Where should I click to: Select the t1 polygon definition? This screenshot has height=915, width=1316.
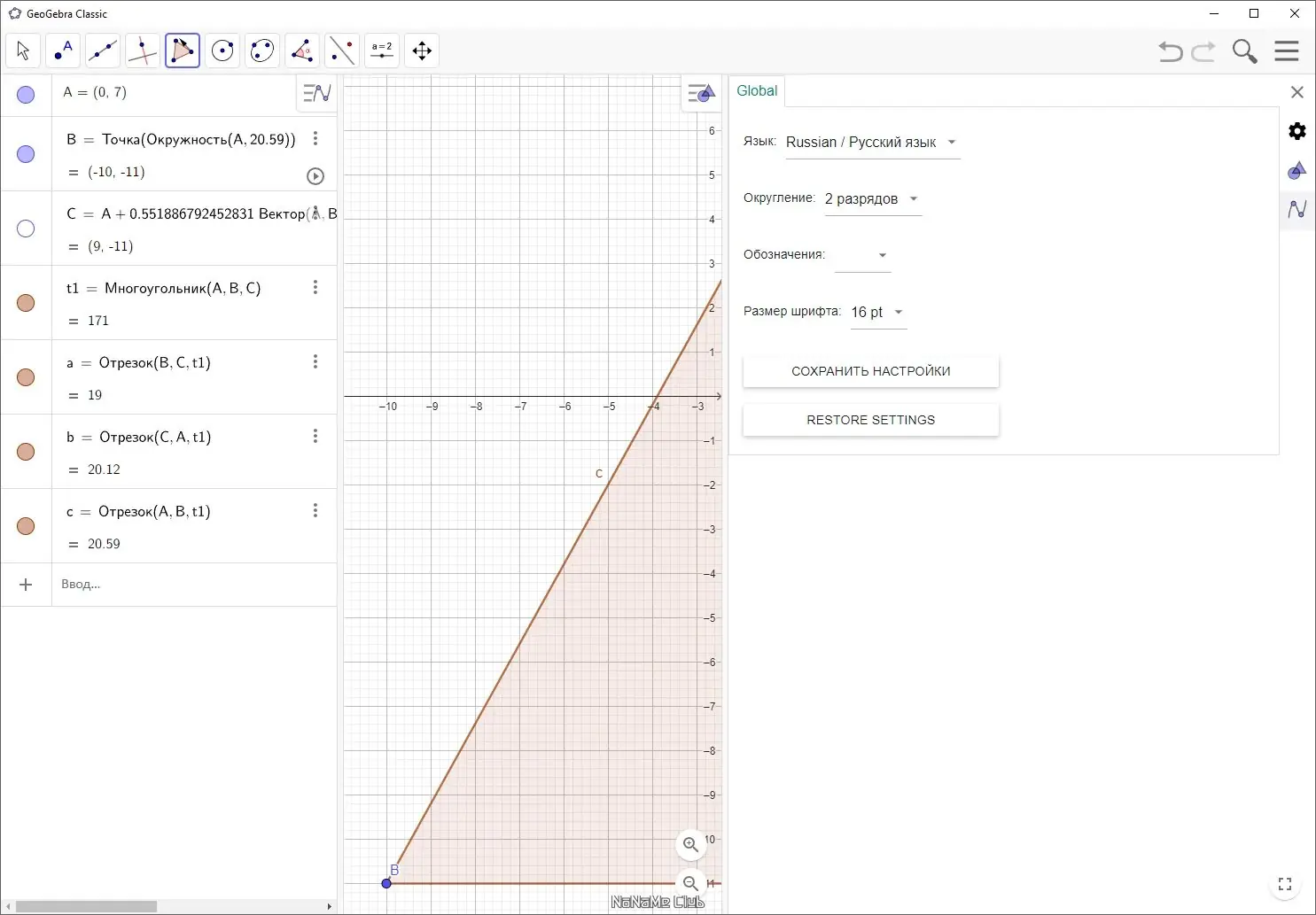[x=164, y=288]
